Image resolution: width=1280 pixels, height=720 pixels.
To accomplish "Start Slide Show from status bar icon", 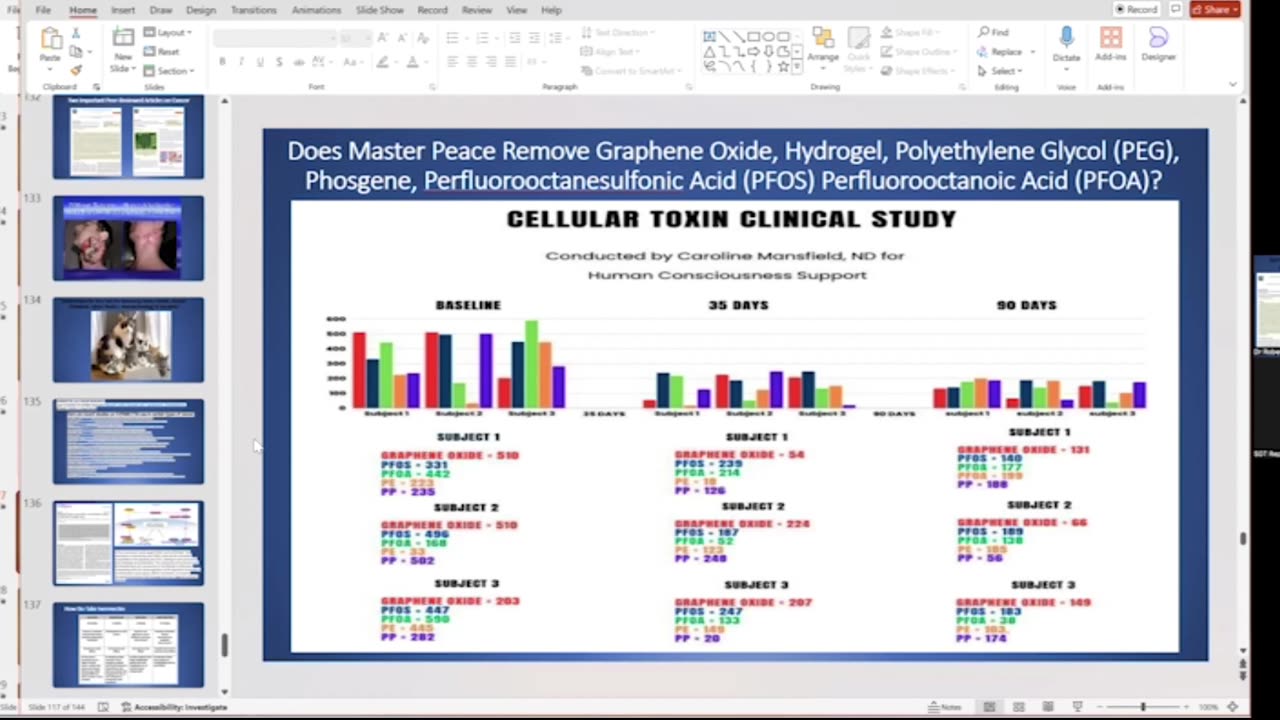I will click(1077, 707).
